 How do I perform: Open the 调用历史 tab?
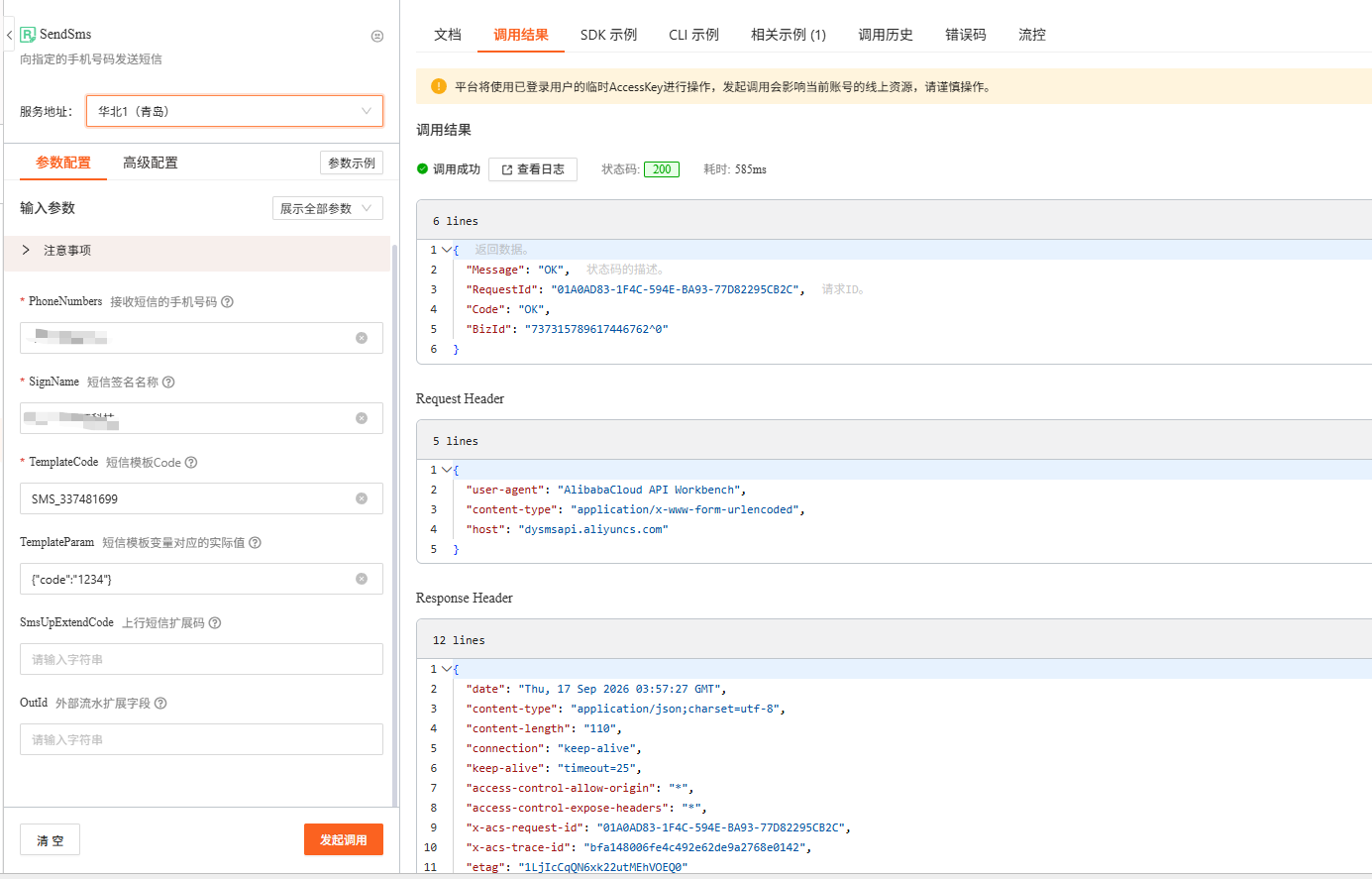(x=886, y=35)
